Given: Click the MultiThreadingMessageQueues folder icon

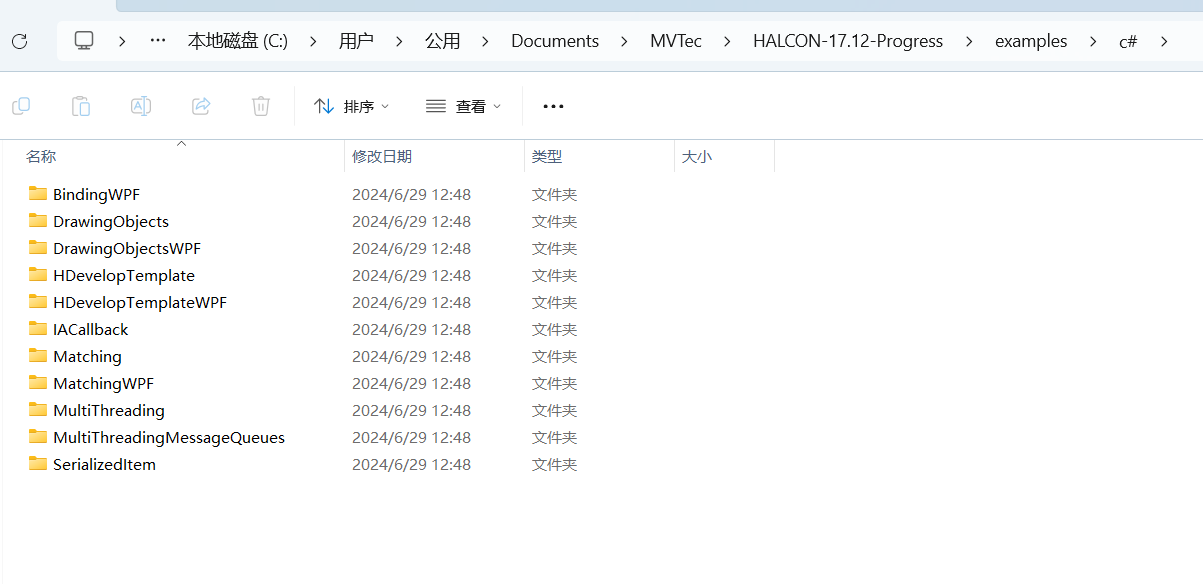Looking at the screenshot, I should point(38,436).
